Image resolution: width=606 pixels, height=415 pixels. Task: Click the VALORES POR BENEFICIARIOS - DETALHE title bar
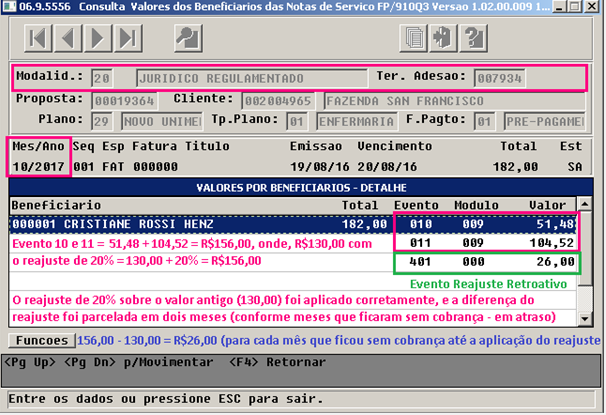301,188
